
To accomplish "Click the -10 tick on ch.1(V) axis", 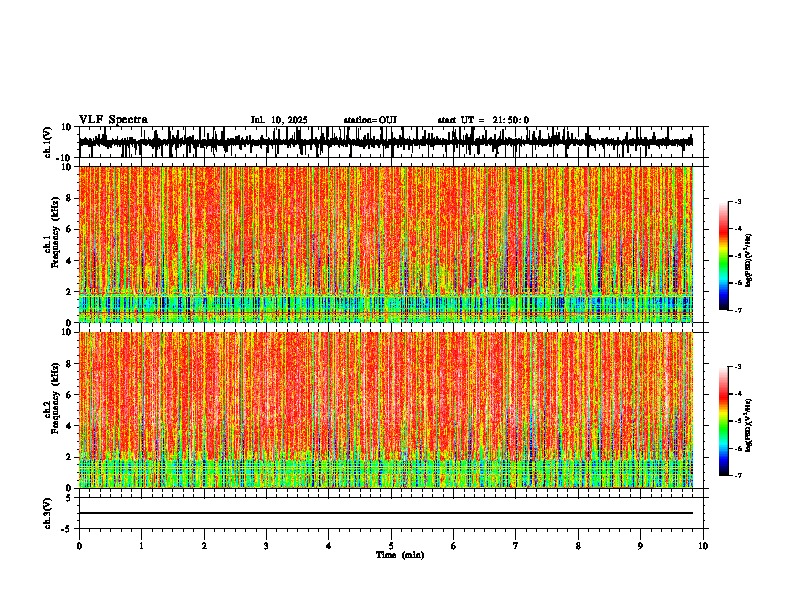I will [65, 158].
